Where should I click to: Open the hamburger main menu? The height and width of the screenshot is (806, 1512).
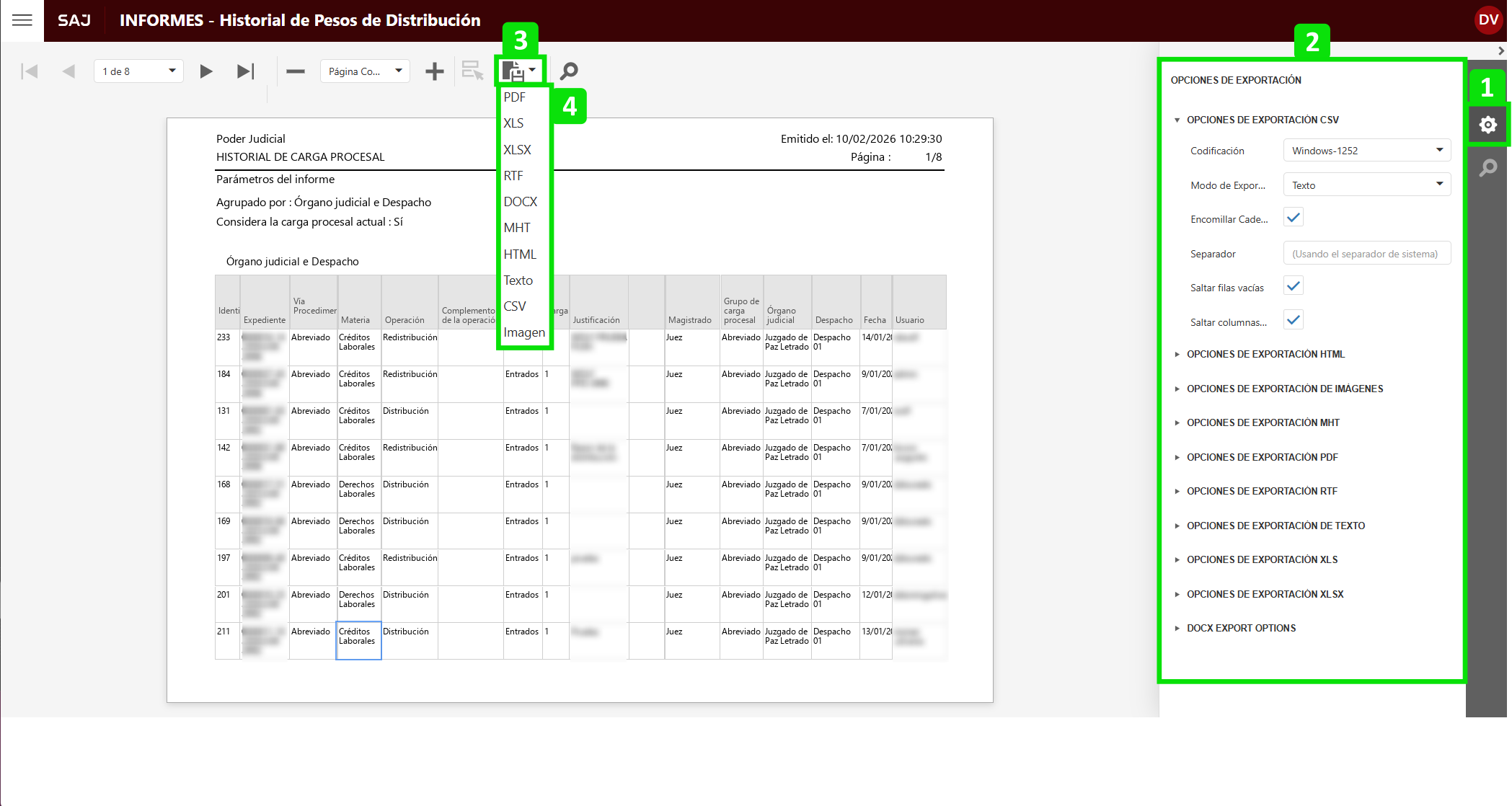point(22,20)
